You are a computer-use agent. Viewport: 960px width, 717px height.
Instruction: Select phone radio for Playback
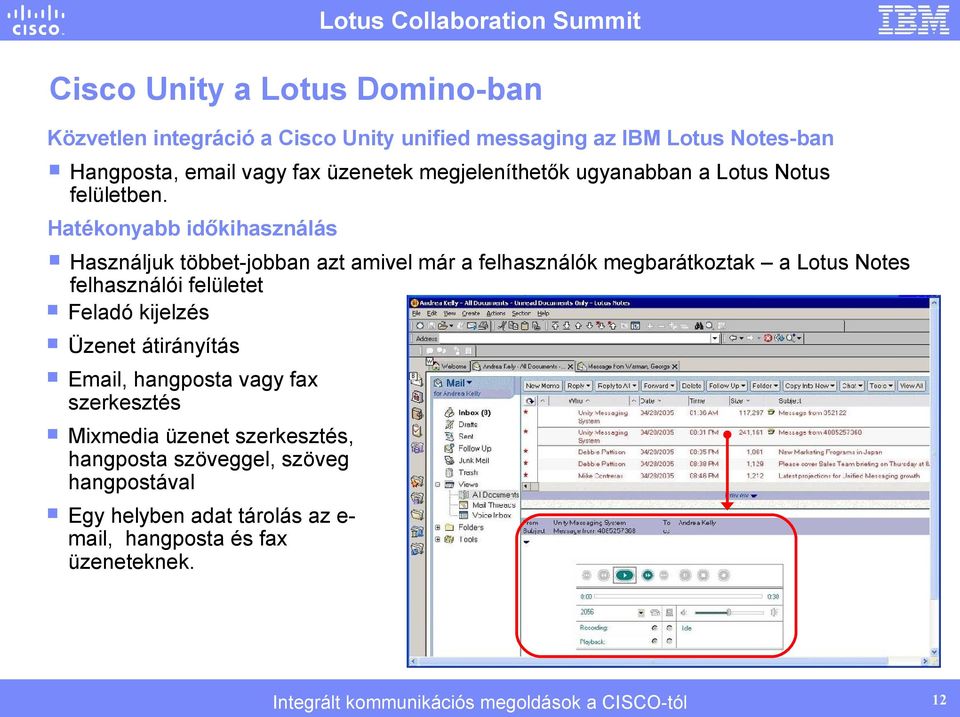coord(654,640)
